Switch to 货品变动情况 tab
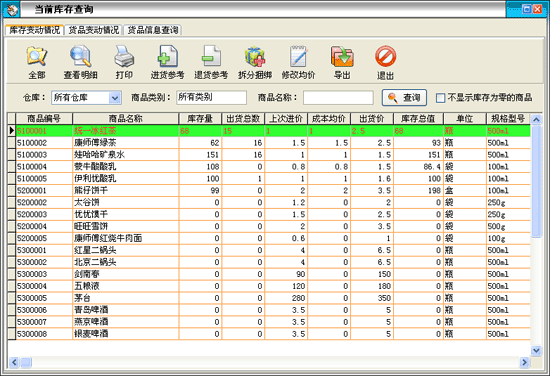 (94, 30)
